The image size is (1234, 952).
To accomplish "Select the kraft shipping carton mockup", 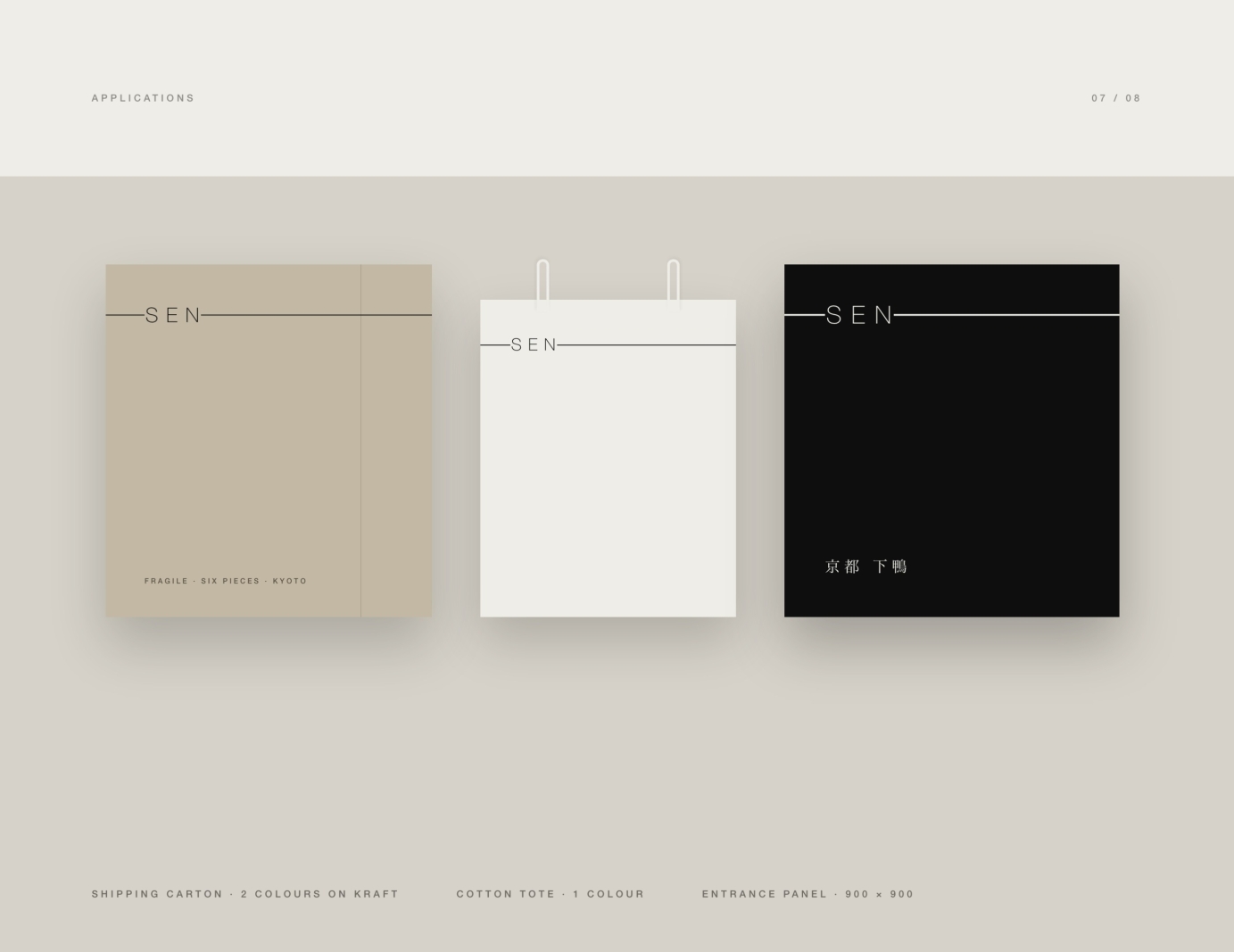I will coord(269,441).
